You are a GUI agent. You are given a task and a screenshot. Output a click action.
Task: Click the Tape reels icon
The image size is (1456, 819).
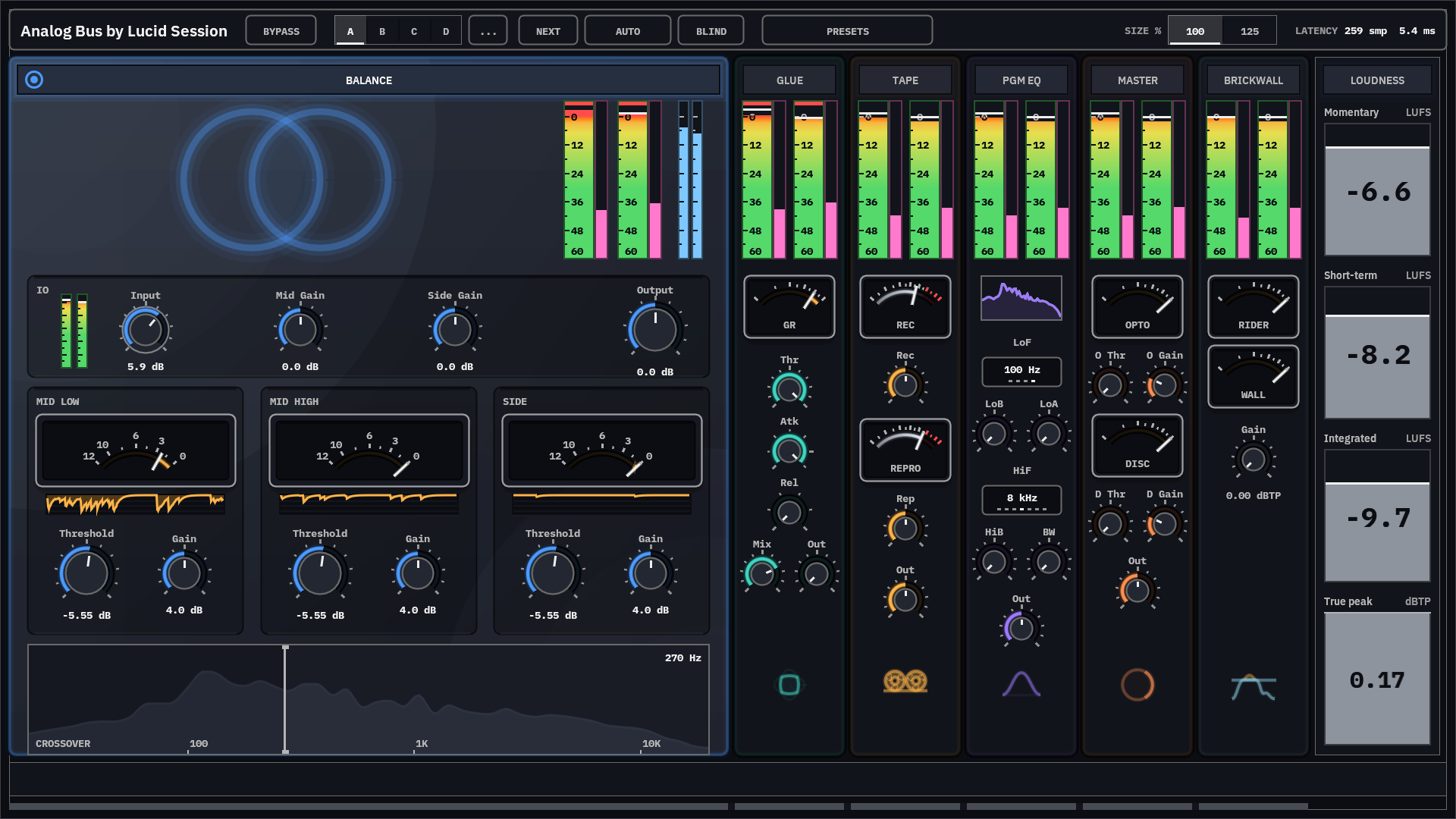(905, 681)
